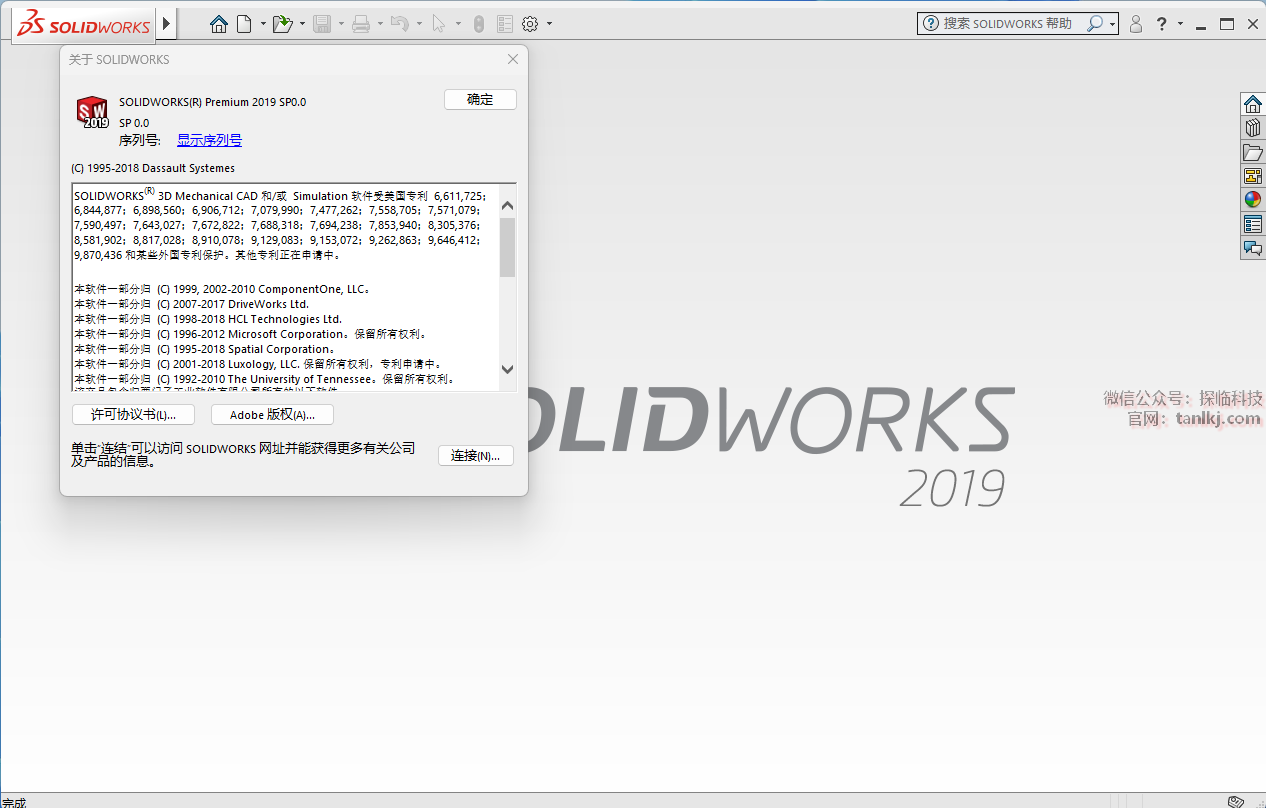Click the user login profile icon

click(x=1135, y=24)
